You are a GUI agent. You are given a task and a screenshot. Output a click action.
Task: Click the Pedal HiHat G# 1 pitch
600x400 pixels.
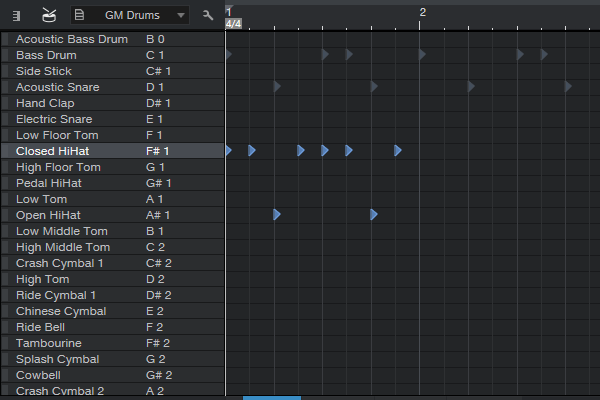coord(158,183)
